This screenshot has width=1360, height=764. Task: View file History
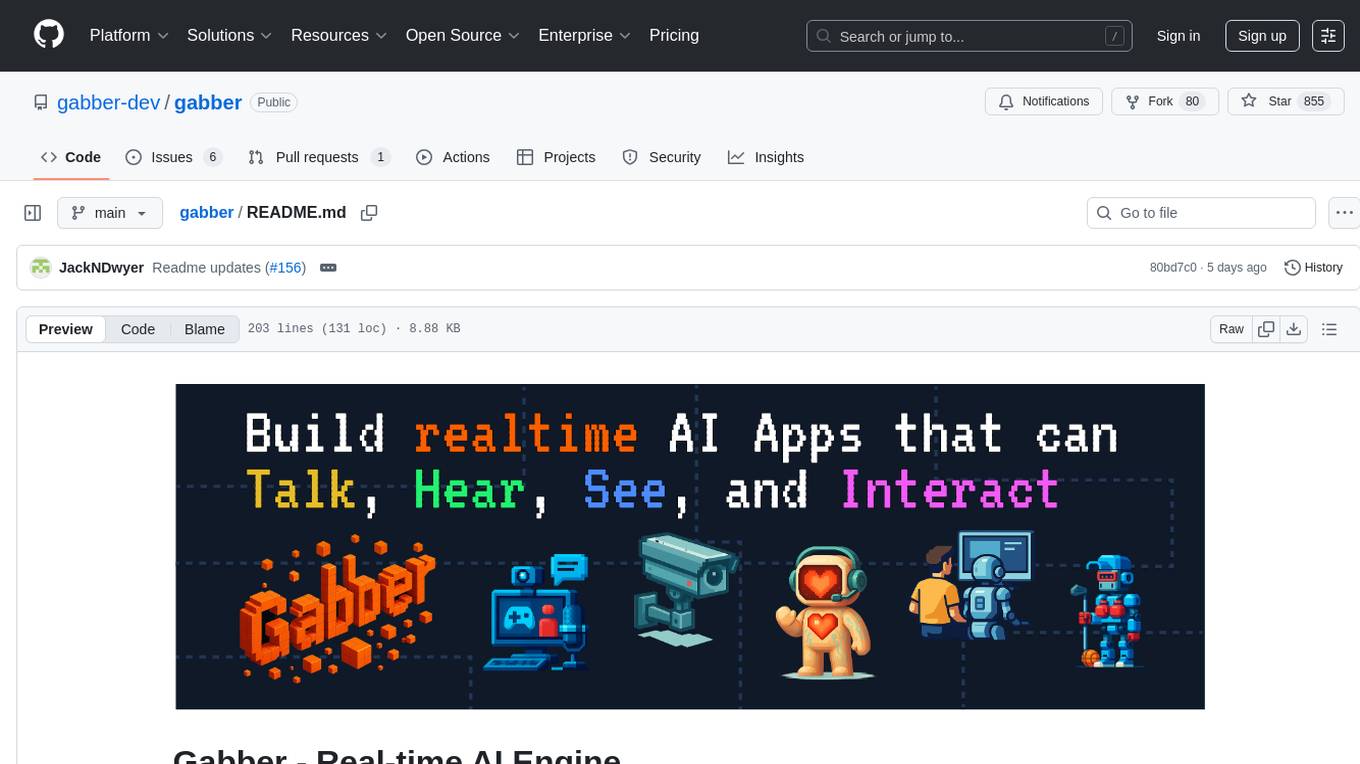pyautogui.click(x=1313, y=267)
